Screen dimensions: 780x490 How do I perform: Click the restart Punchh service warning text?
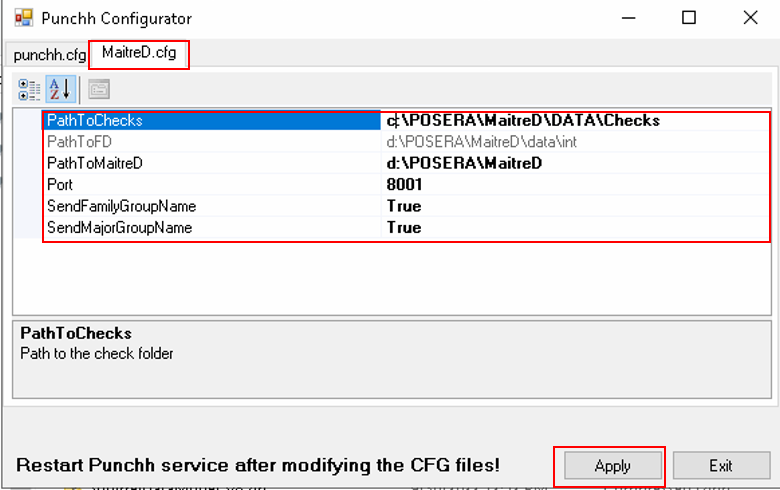(x=258, y=466)
